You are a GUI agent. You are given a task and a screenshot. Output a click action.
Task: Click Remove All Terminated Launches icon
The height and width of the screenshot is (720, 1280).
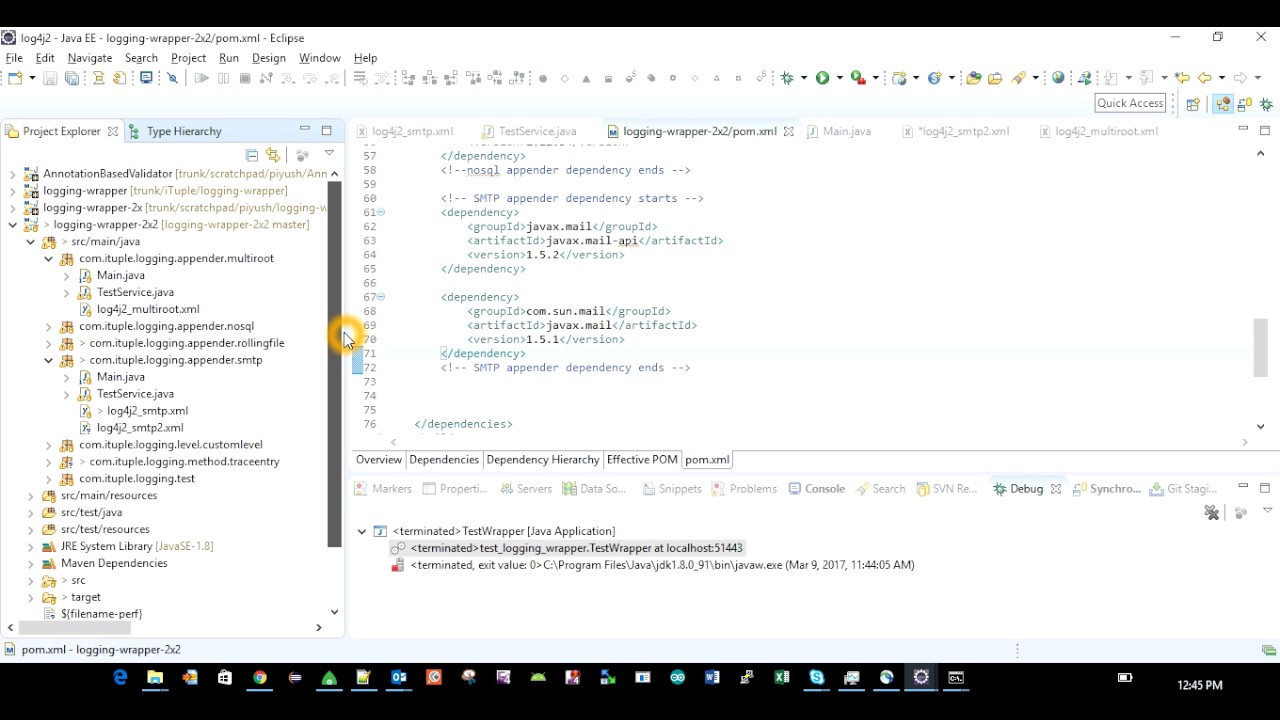point(1212,512)
